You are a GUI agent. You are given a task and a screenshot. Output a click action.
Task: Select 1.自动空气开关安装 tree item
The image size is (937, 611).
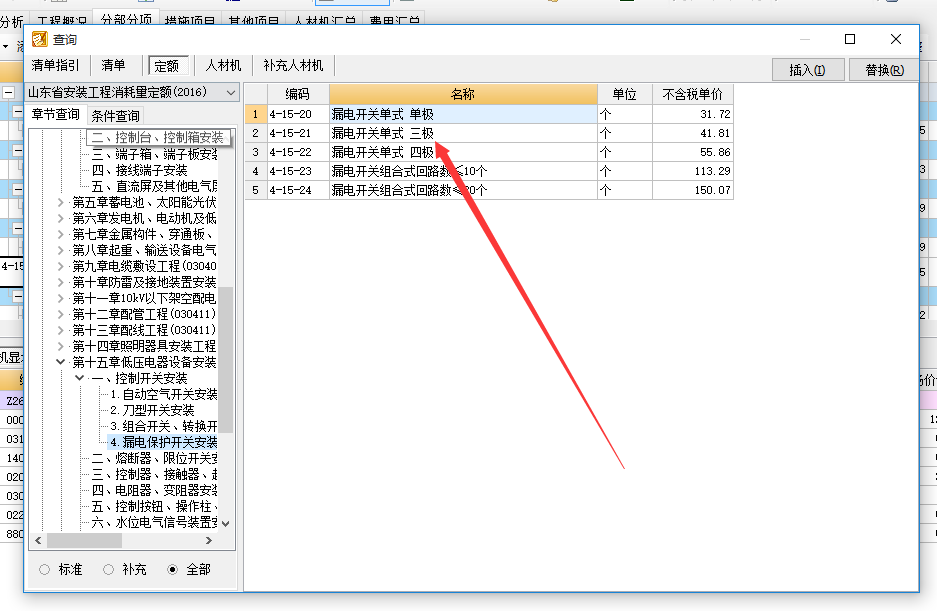click(x=164, y=395)
